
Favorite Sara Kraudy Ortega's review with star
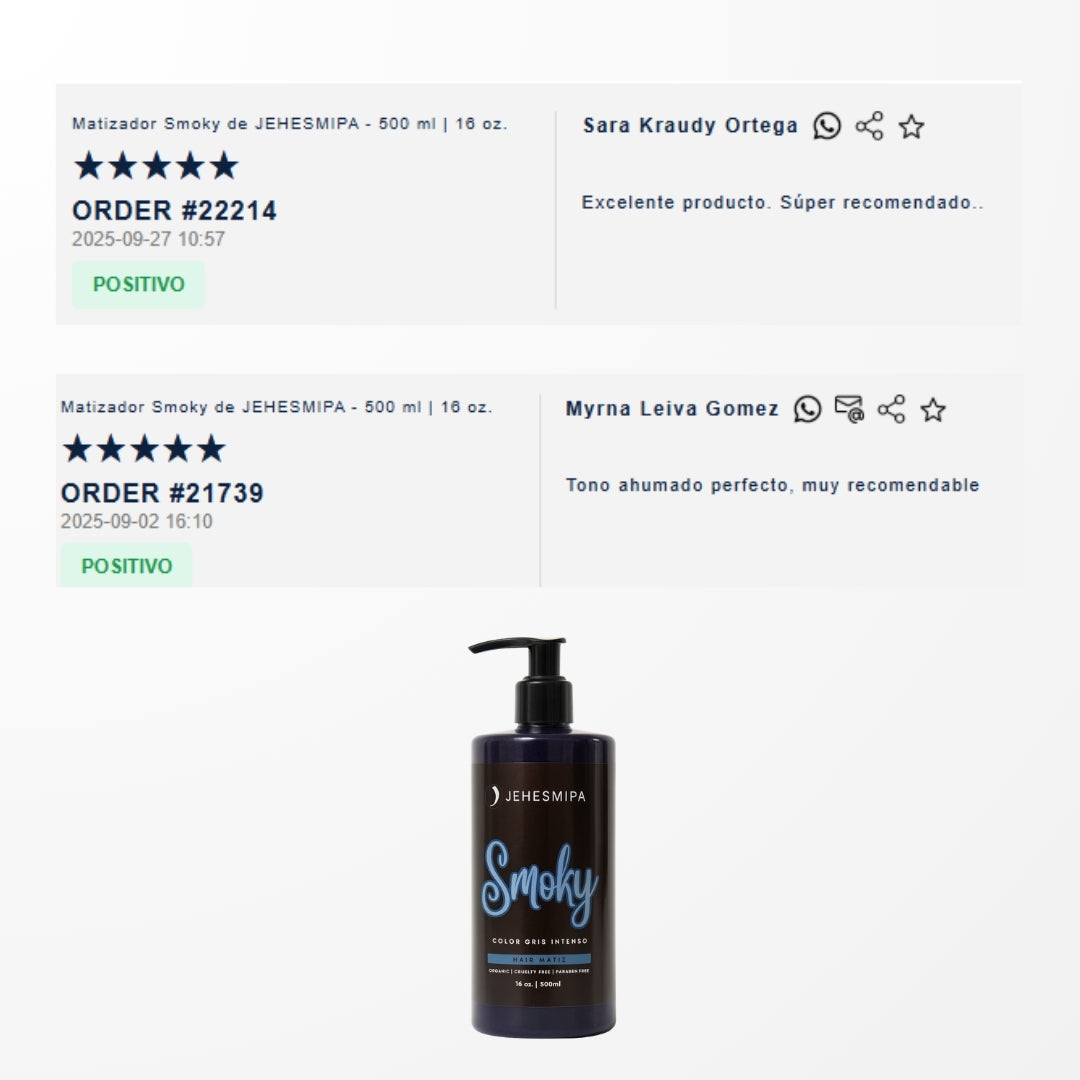(911, 127)
